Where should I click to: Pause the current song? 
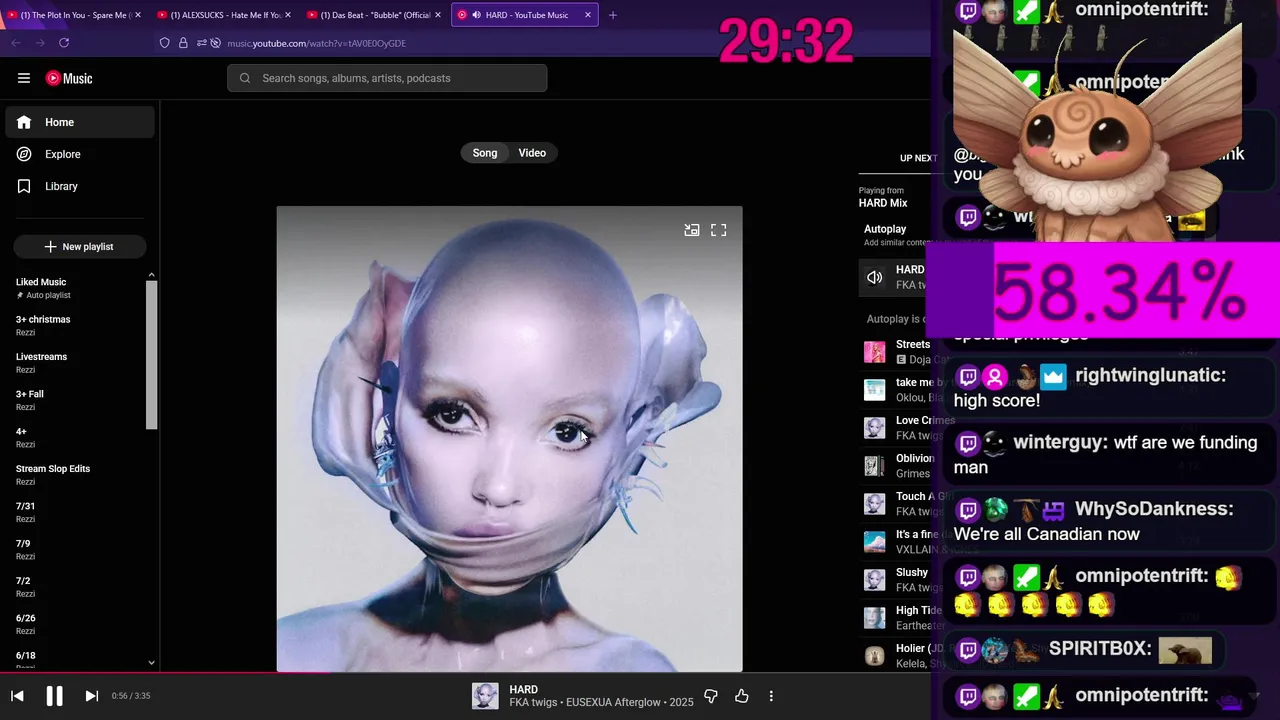click(x=54, y=696)
